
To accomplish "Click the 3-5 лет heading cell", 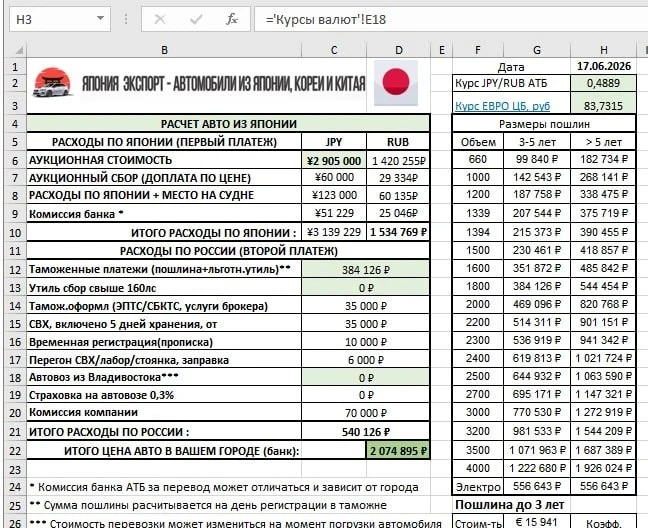I will (537, 142).
